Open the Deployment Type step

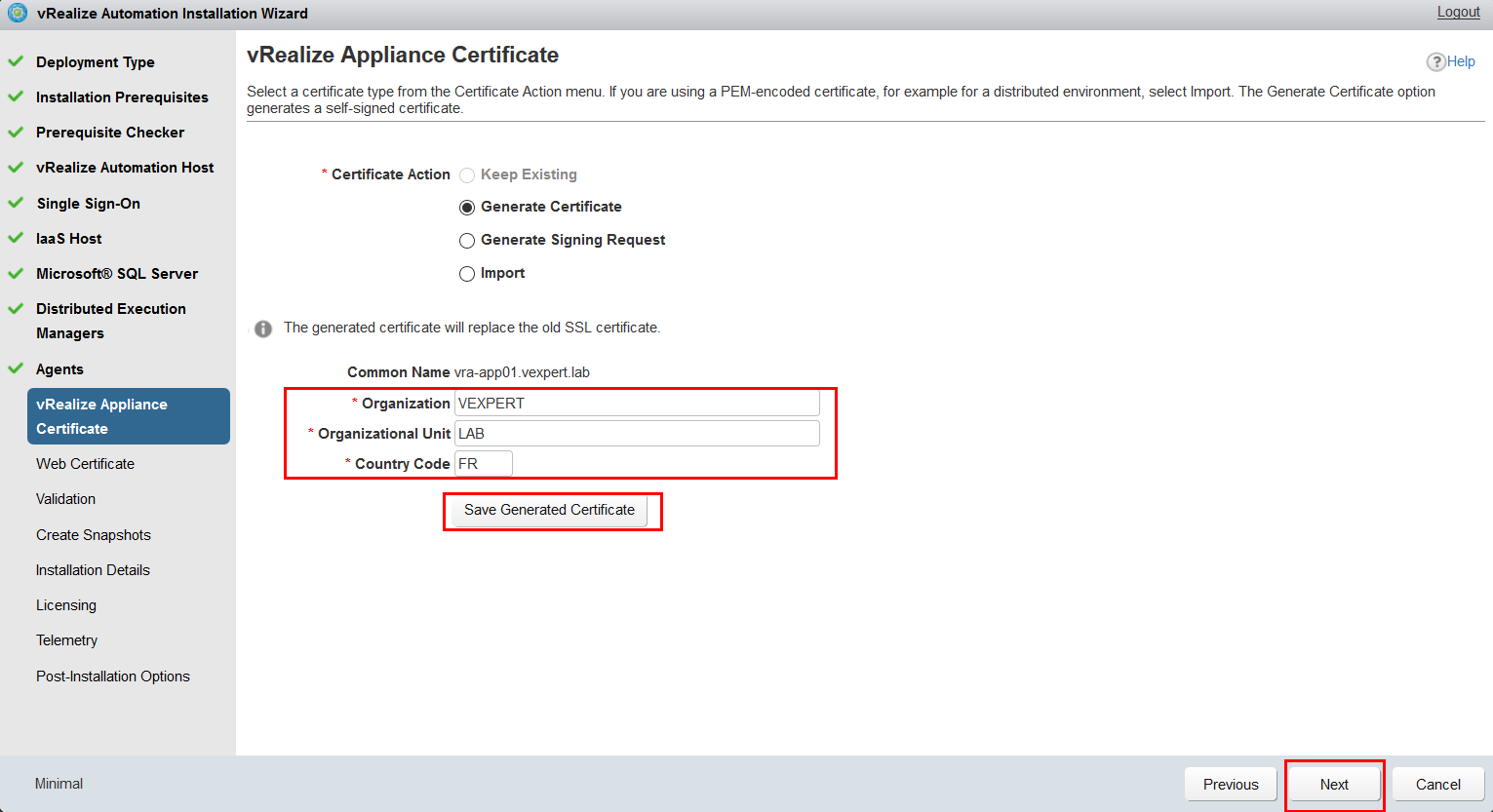[96, 62]
